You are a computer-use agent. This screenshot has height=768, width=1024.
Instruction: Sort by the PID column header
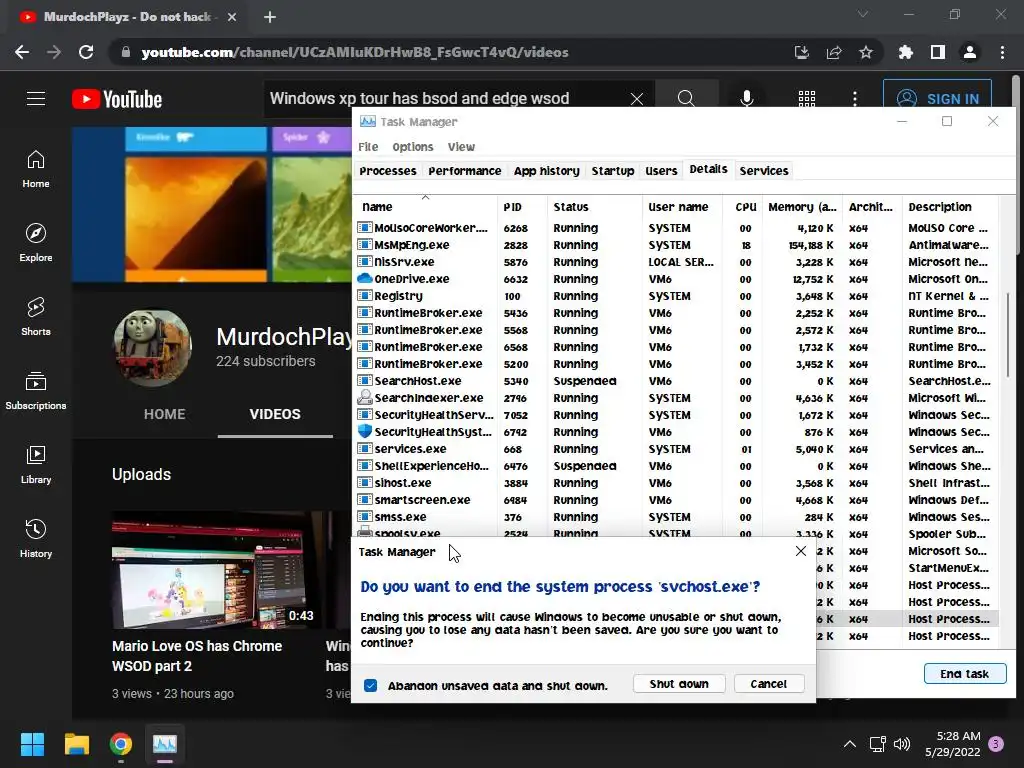pyautogui.click(x=522, y=206)
